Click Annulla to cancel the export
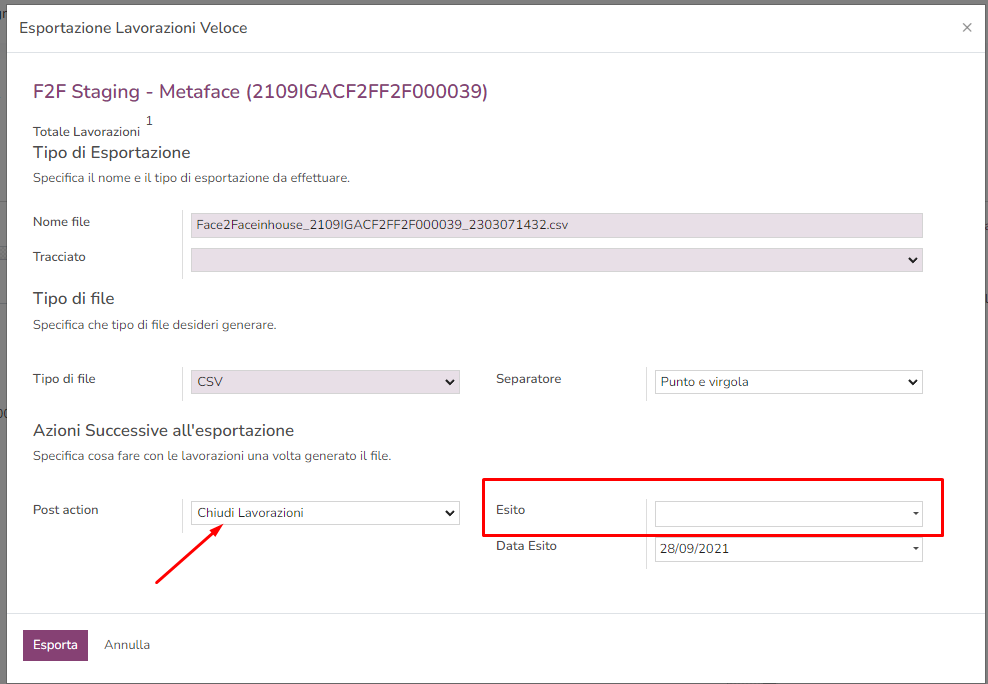Viewport: 988px width, 684px height. tap(127, 645)
